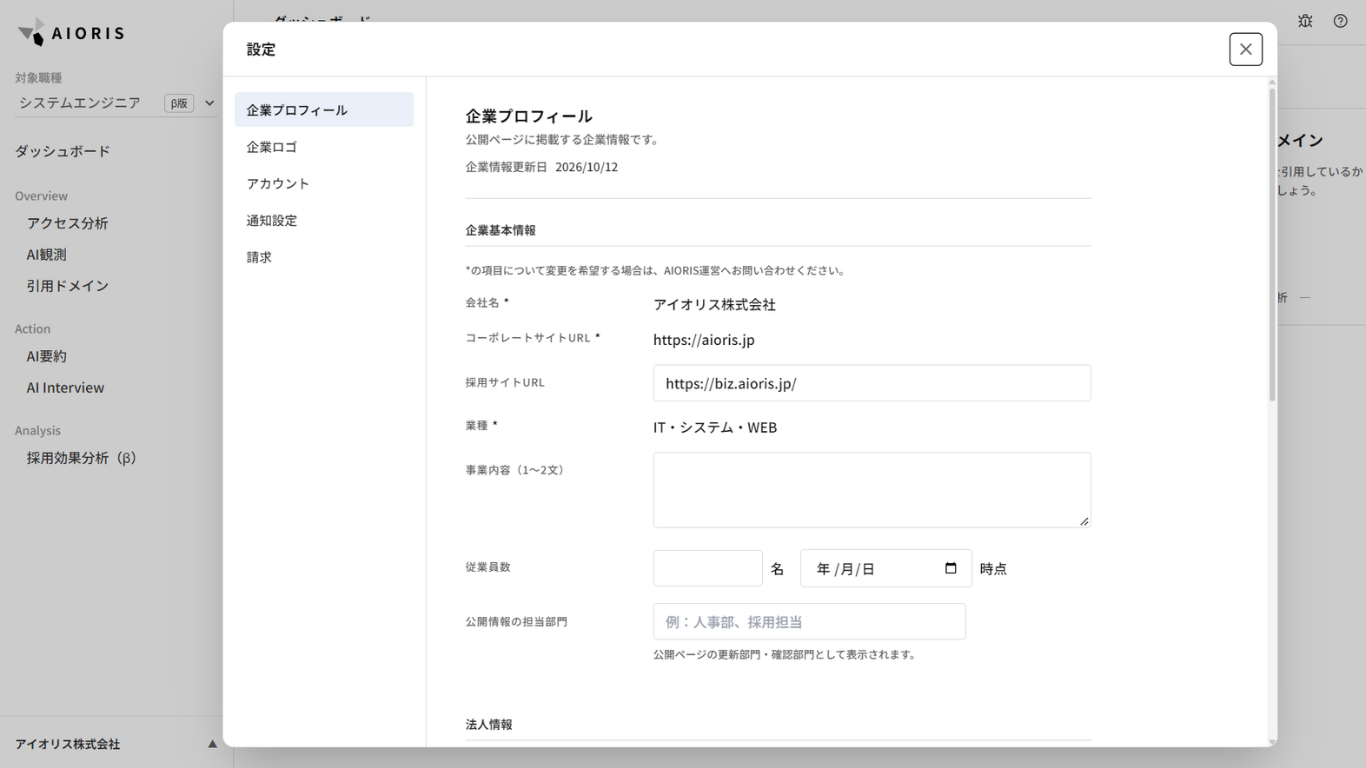This screenshot has width=1366, height=768.
Task: Navigate to AI Interview in the sidebar
Action: (66, 388)
